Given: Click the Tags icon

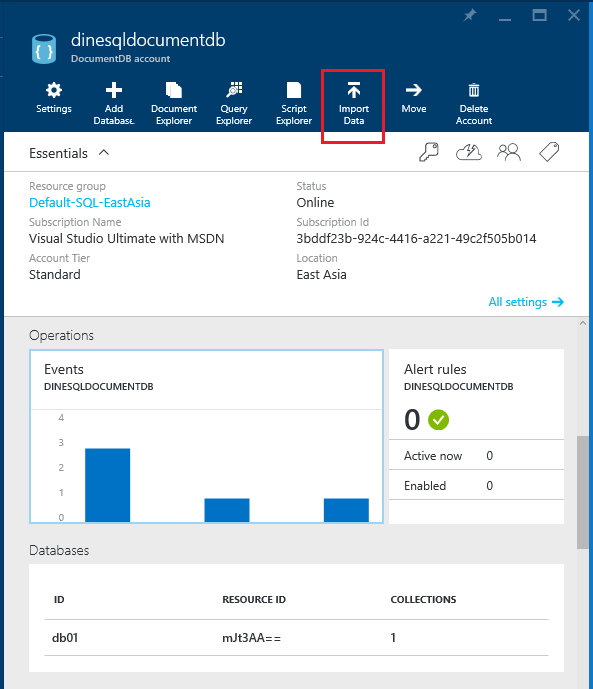Looking at the screenshot, I should pyautogui.click(x=549, y=152).
